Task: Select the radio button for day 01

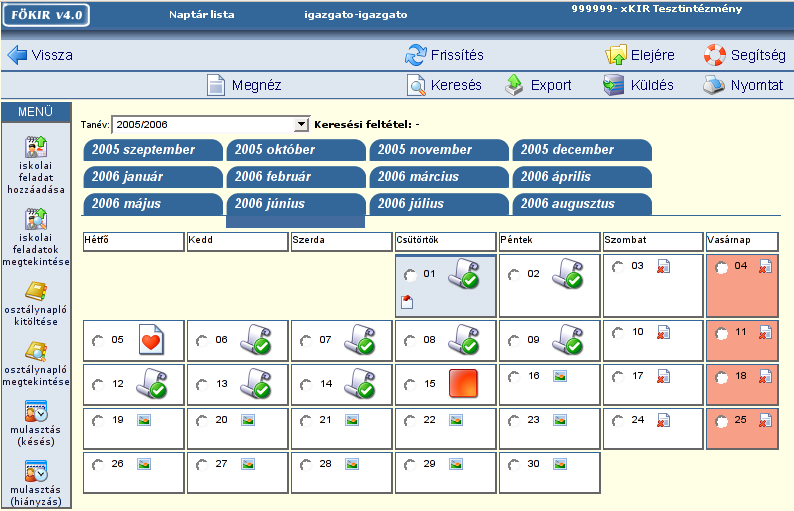Action: point(410,274)
